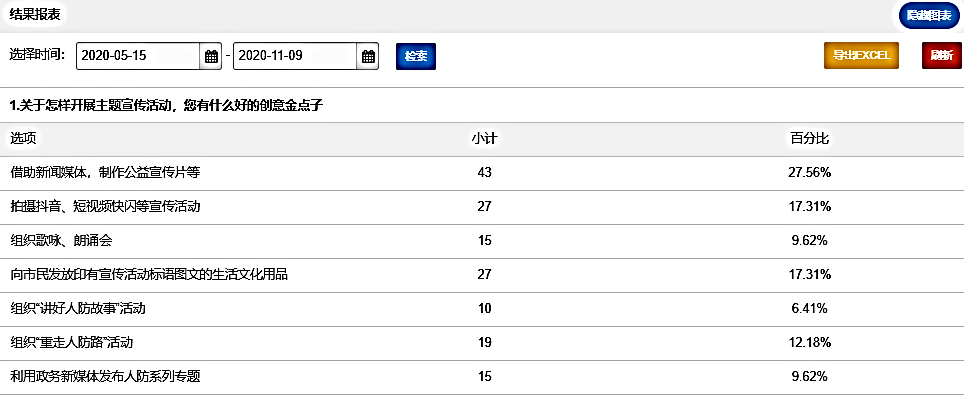This screenshot has width=964, height=403.
Task: Open the end date calendar picker icon
Action: tap(368, 56)
